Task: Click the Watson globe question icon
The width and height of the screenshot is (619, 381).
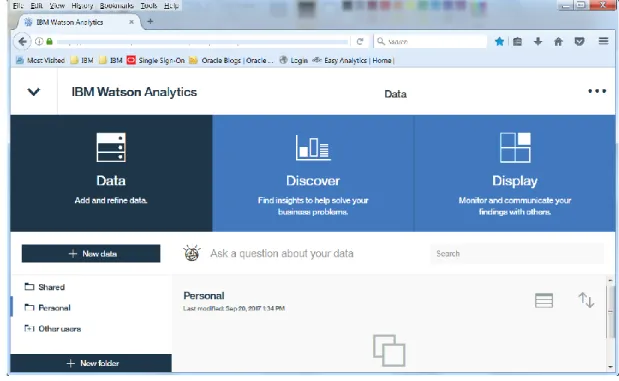Action: click(x=192, y=253)
